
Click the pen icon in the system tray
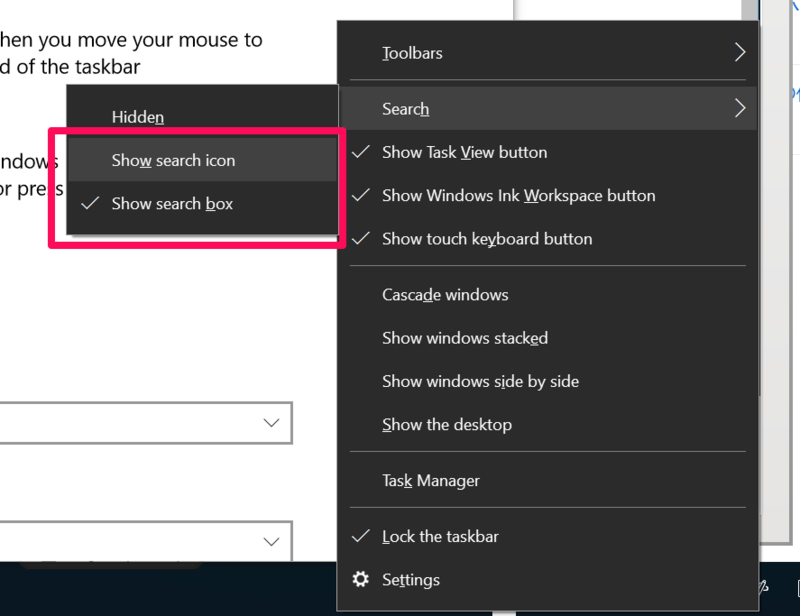pyautogui.click(x=763, y=585)
